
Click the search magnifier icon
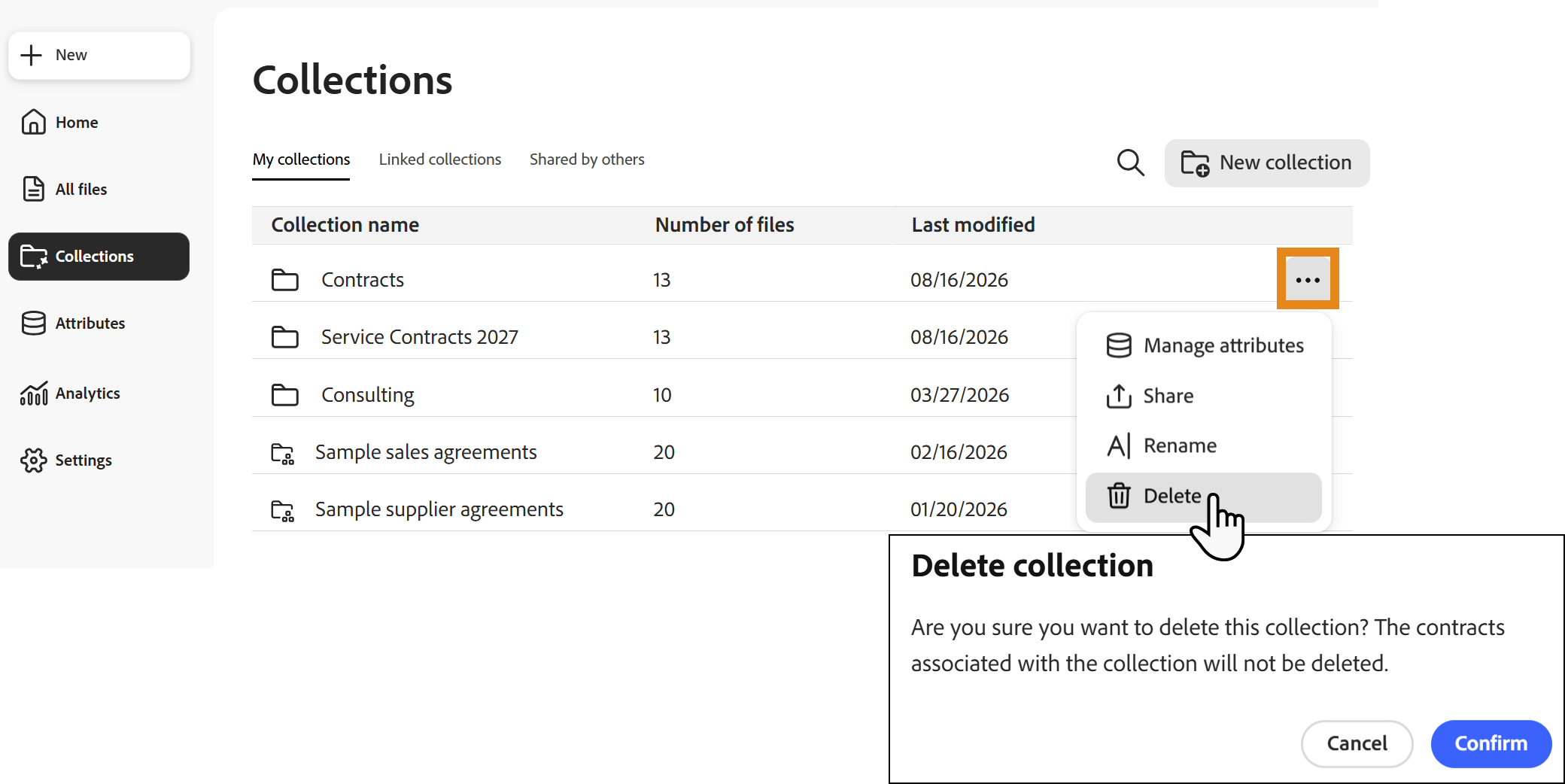1130,163
